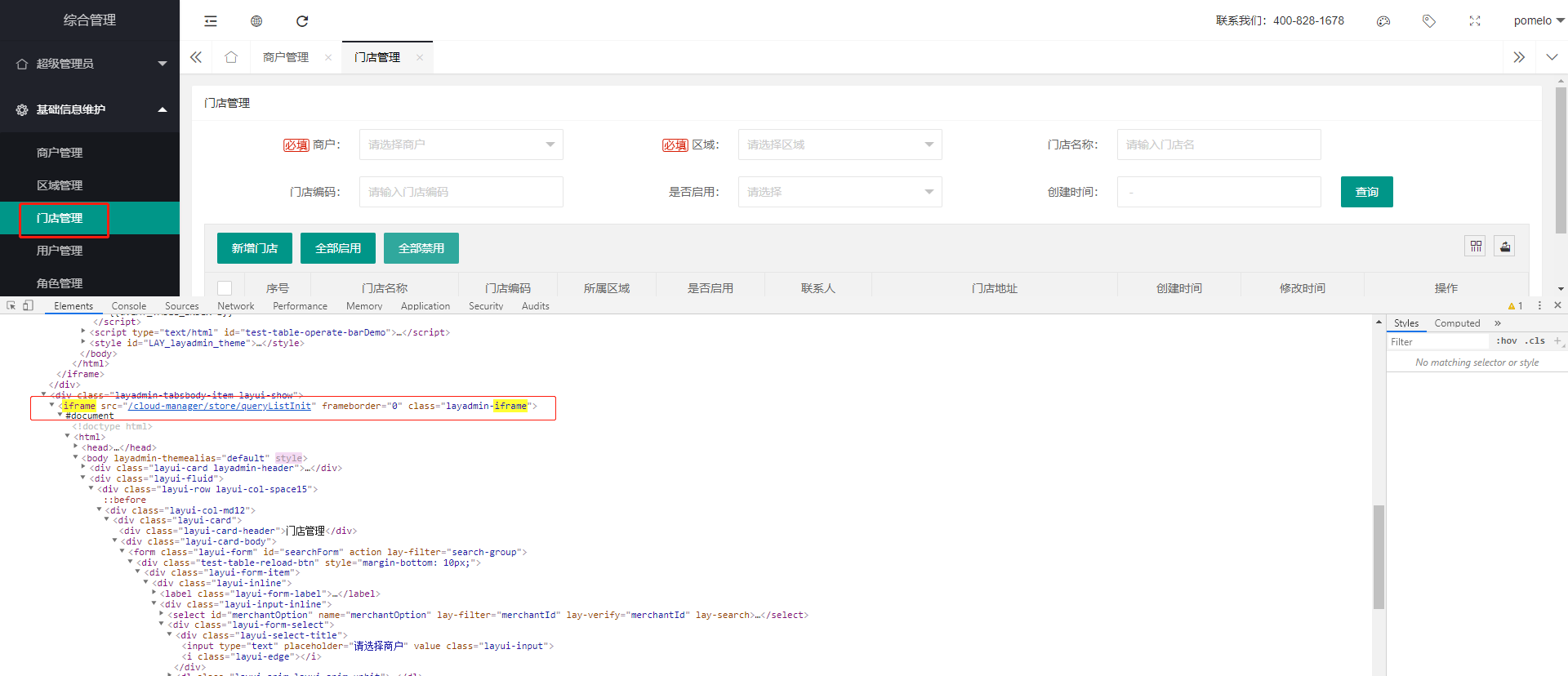The width and height of the screenshot is (1568, 676).
Task: Expand the pomelo user menu
Action: (1539, 21)
